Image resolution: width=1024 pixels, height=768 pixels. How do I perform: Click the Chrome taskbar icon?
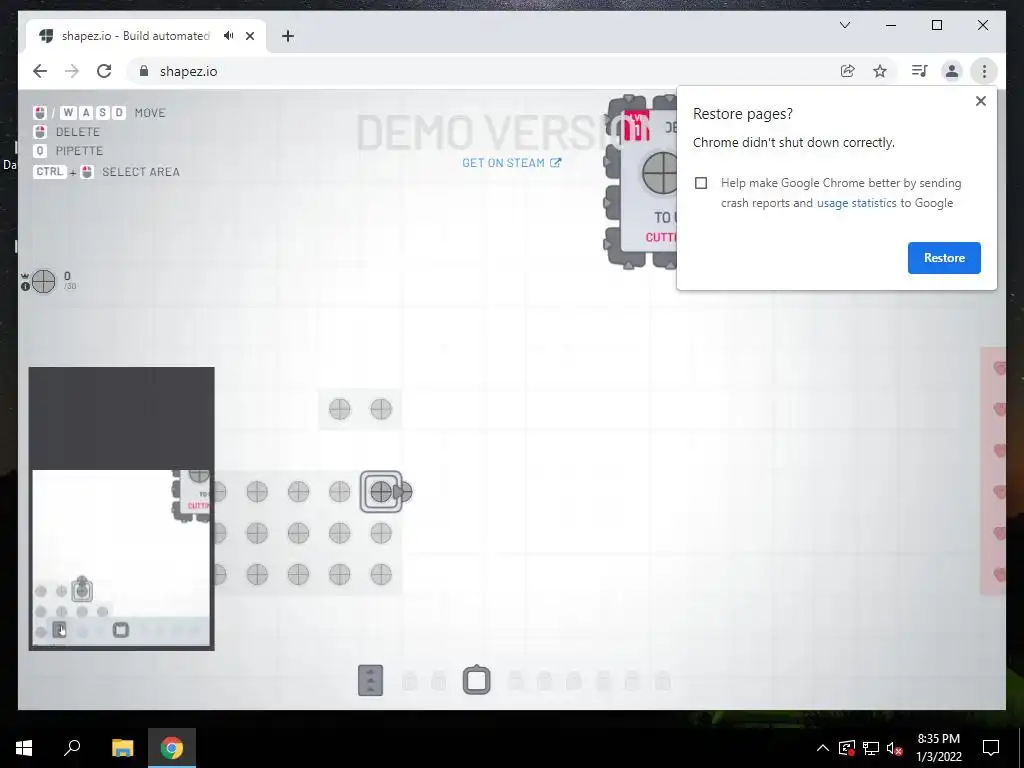[172, 747]
